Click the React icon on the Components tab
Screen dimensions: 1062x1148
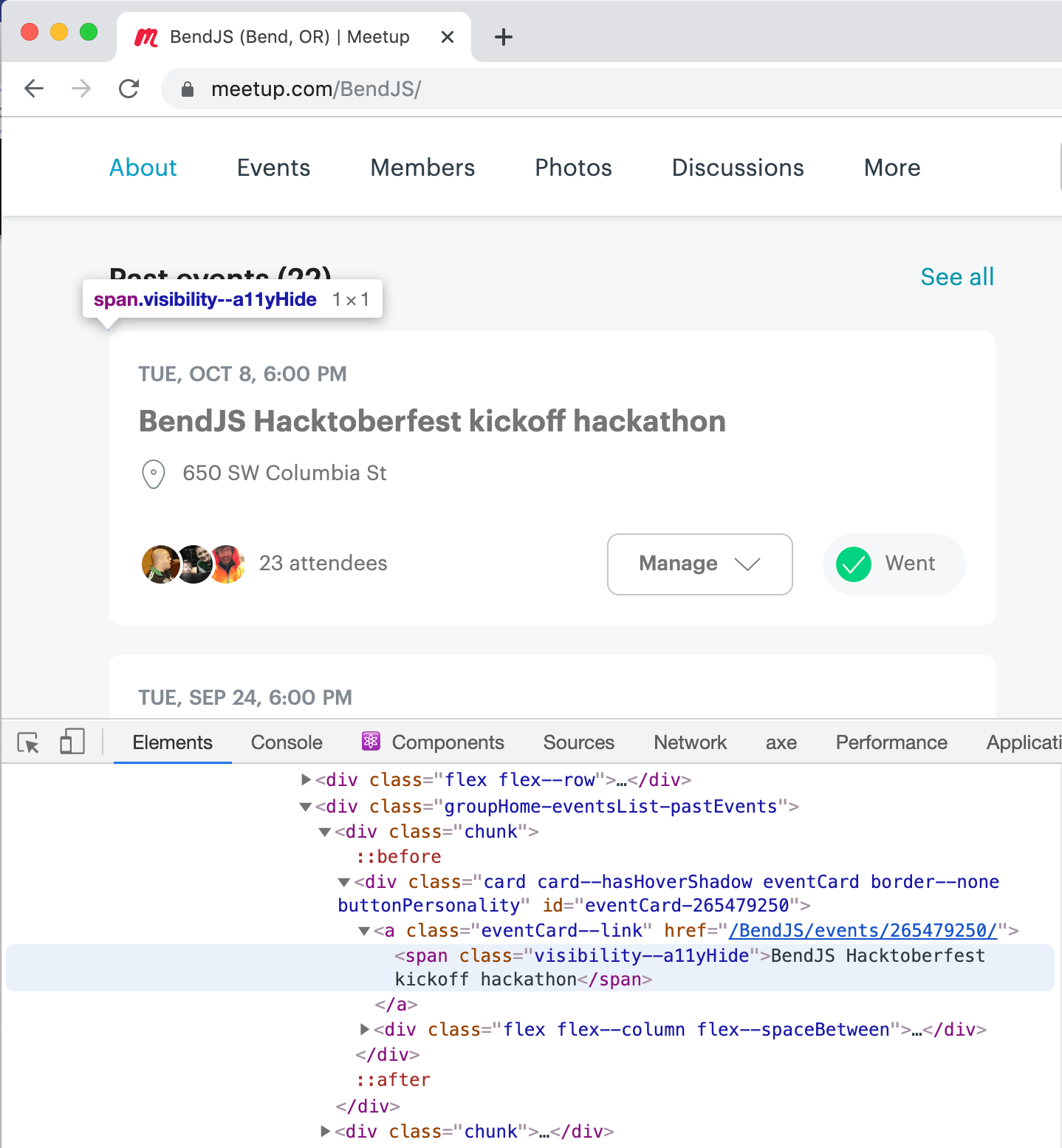[371, 742]
